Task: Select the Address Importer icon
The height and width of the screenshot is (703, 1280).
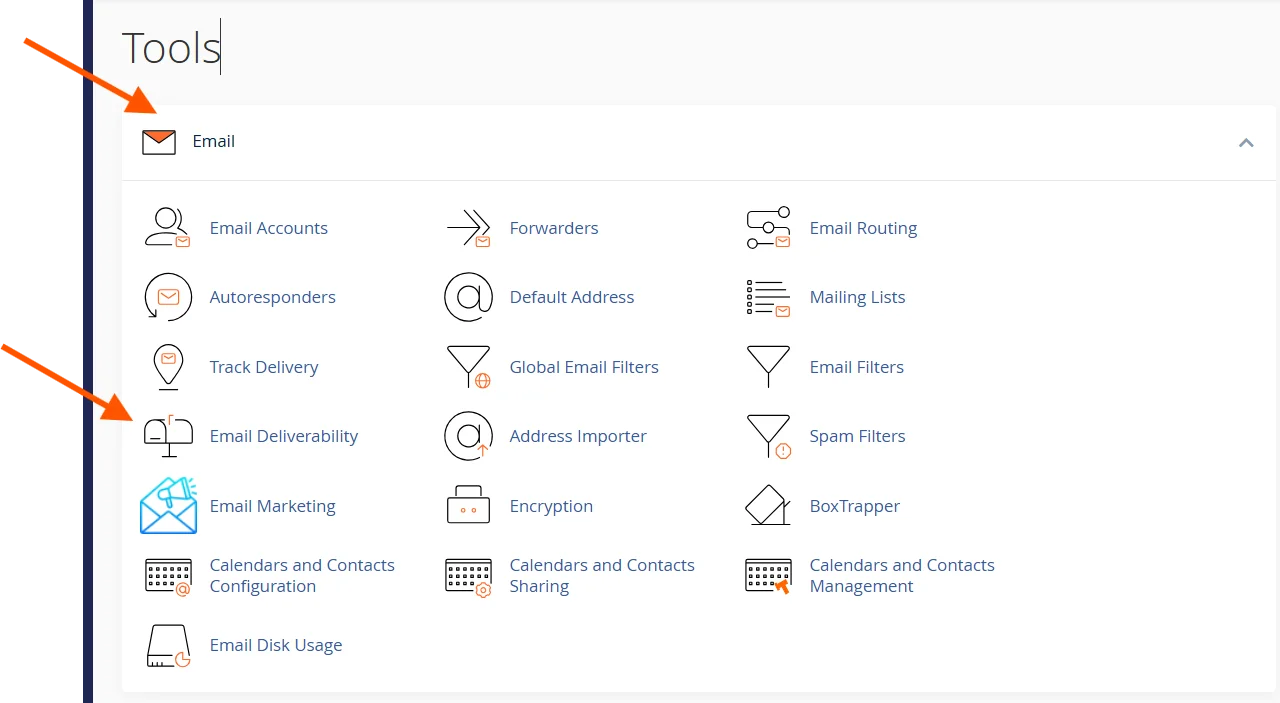Action: pos(468,436)
